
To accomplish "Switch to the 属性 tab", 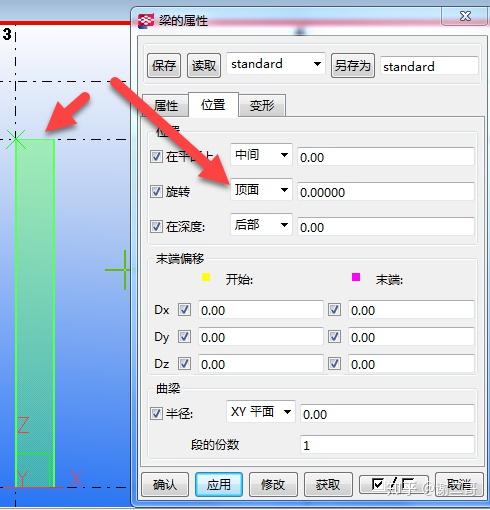I will pyautogui.click(x=166, y=106).
